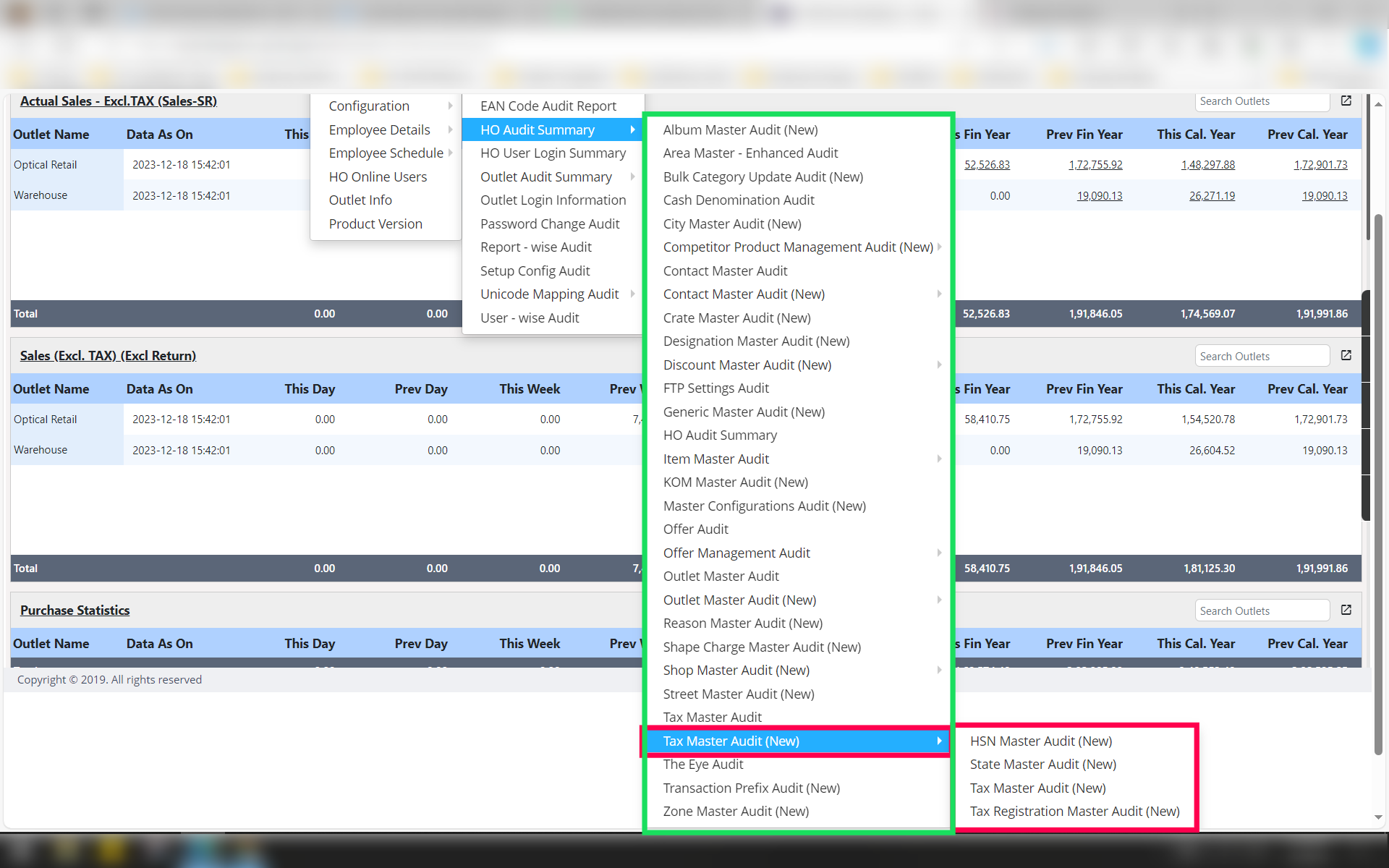Viewport: 1389px width, 868px height.
Task: Open Actual Sales table in new window icon
Action: (1346, 101)
